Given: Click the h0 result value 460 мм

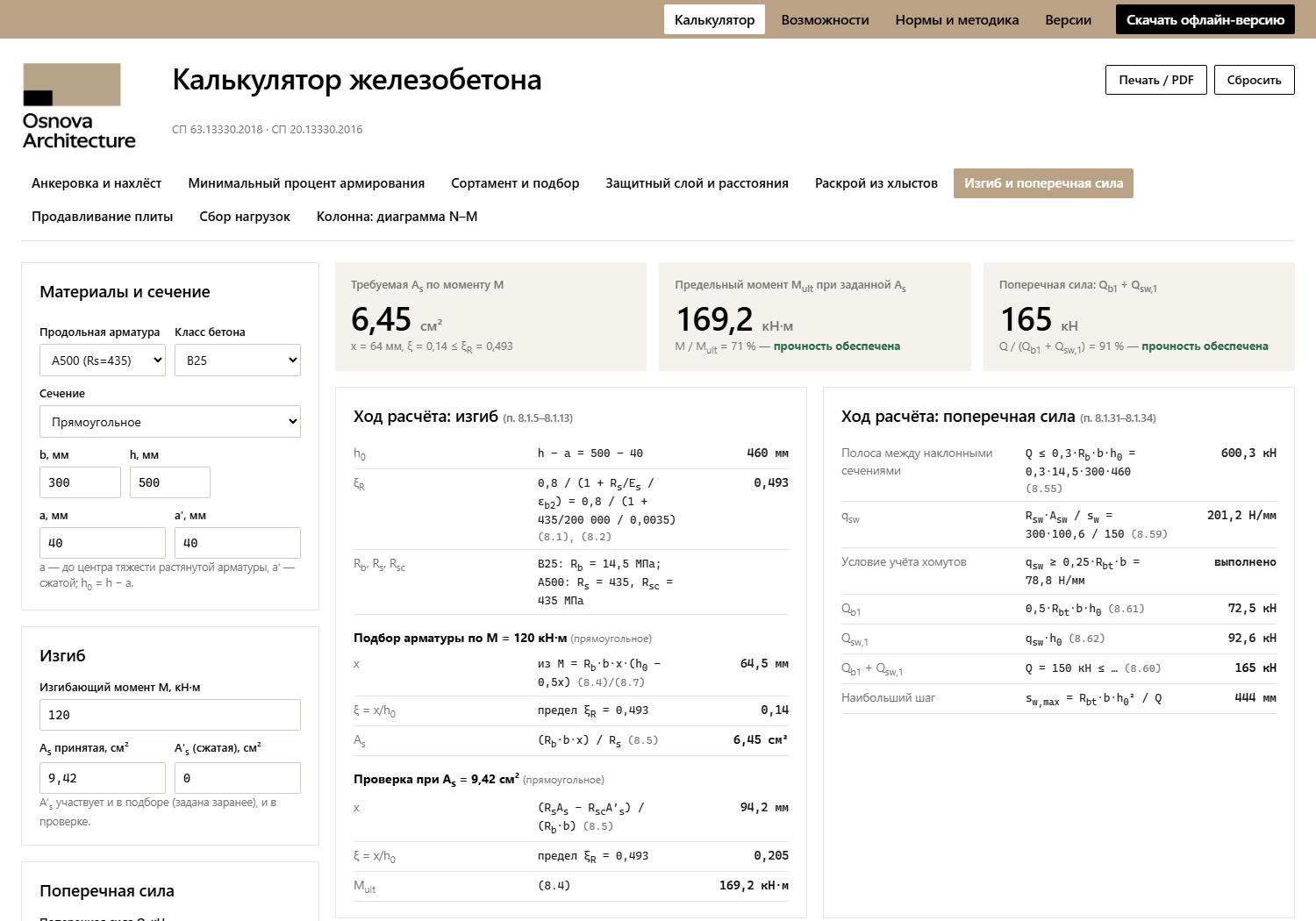Looking at the screenshot, I should (x=768, y=453).
